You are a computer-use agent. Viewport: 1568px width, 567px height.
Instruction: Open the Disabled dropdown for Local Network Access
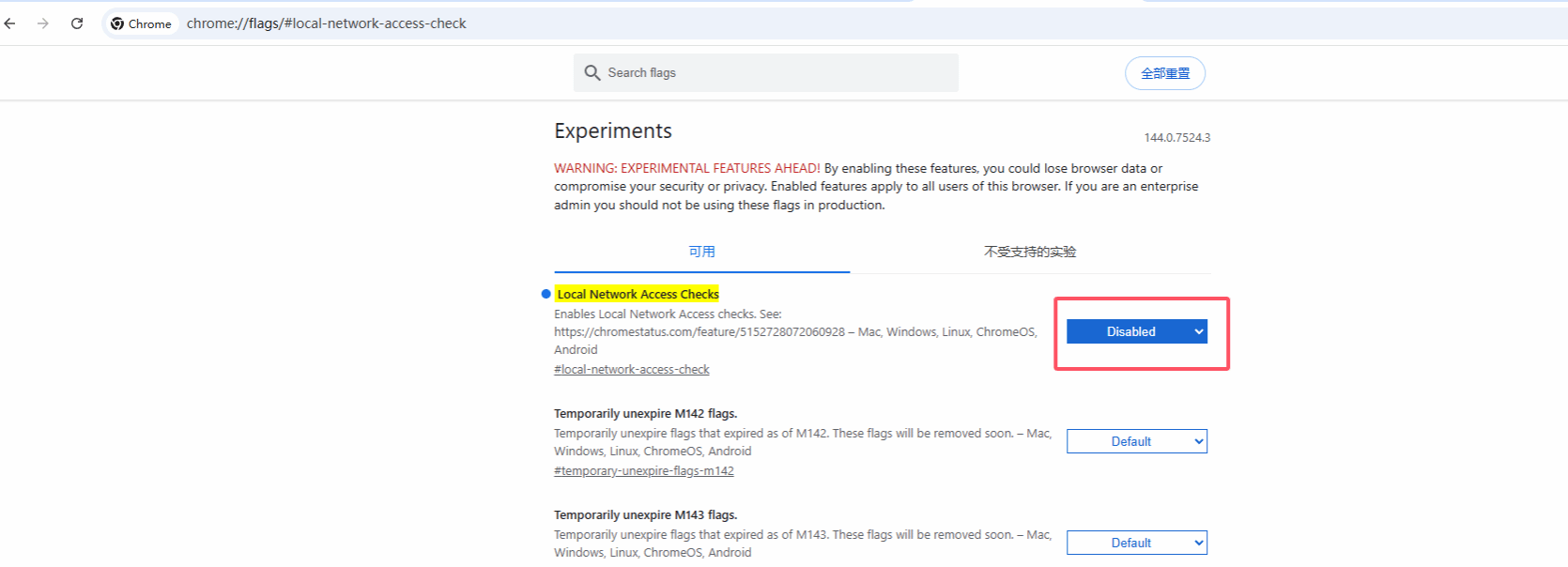tap(1136, 331)
